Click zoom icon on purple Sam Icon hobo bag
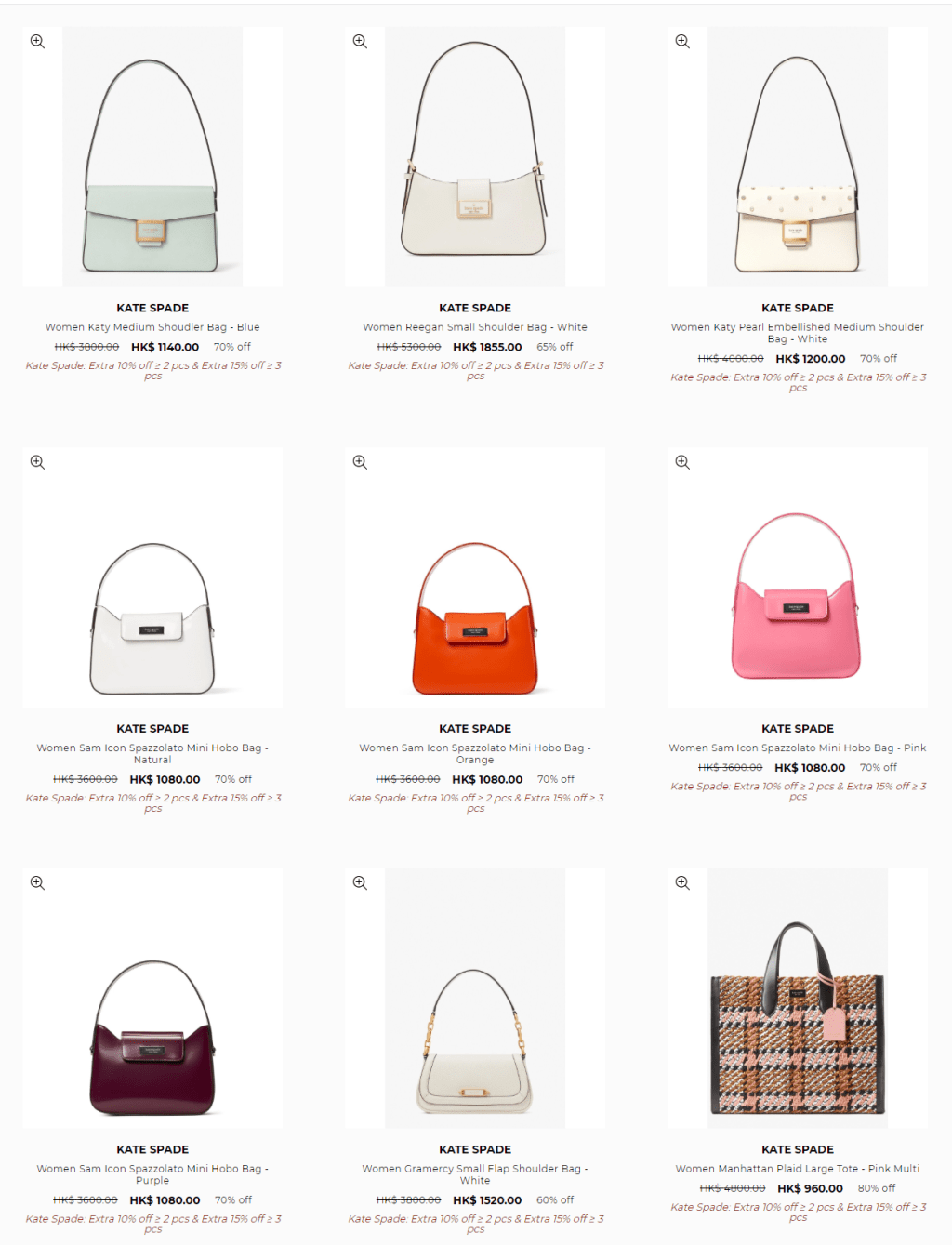952x1245 pixels. (x=37, y=882)
